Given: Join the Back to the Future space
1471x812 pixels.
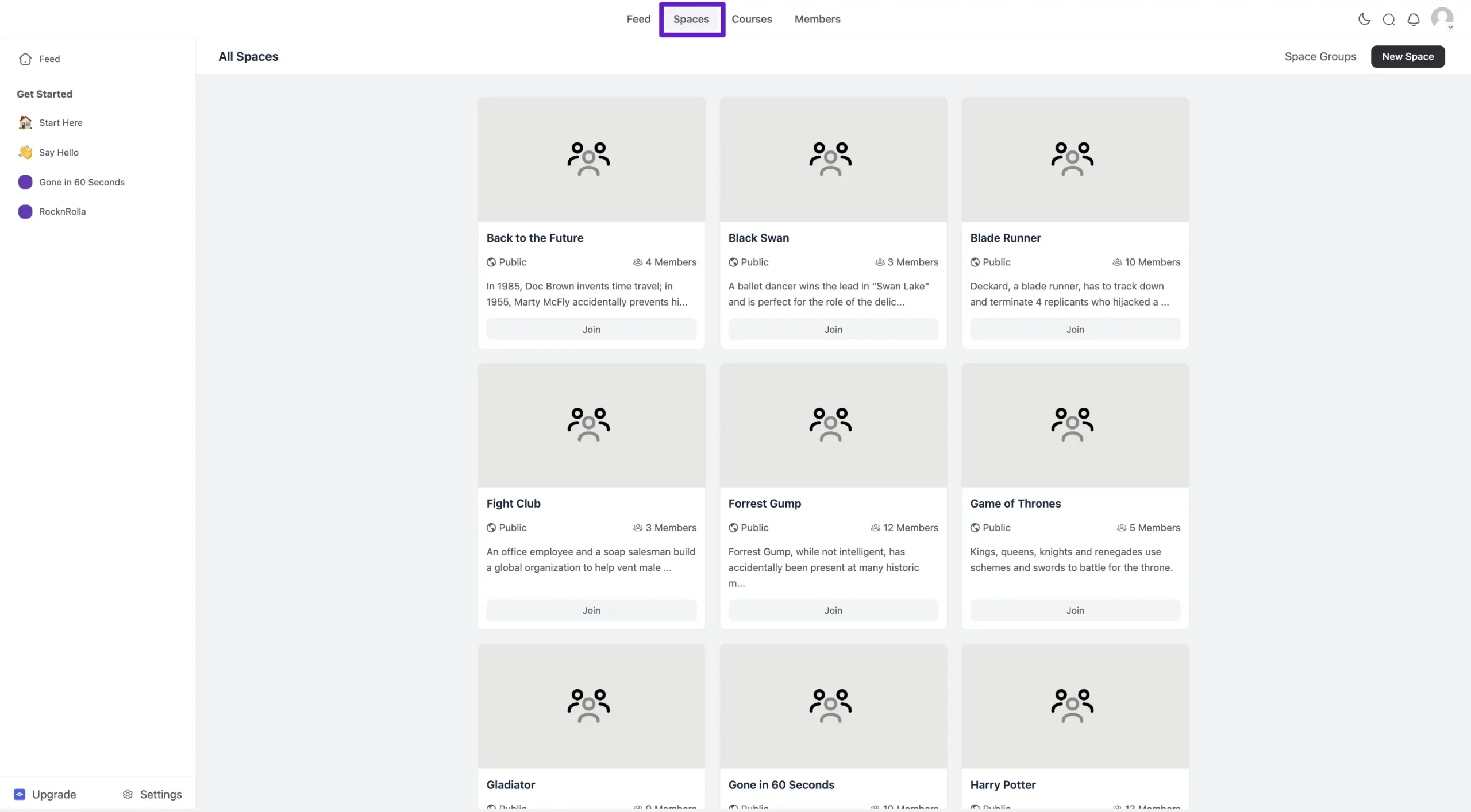Looking at the screenshot, I should coord(591,329).
